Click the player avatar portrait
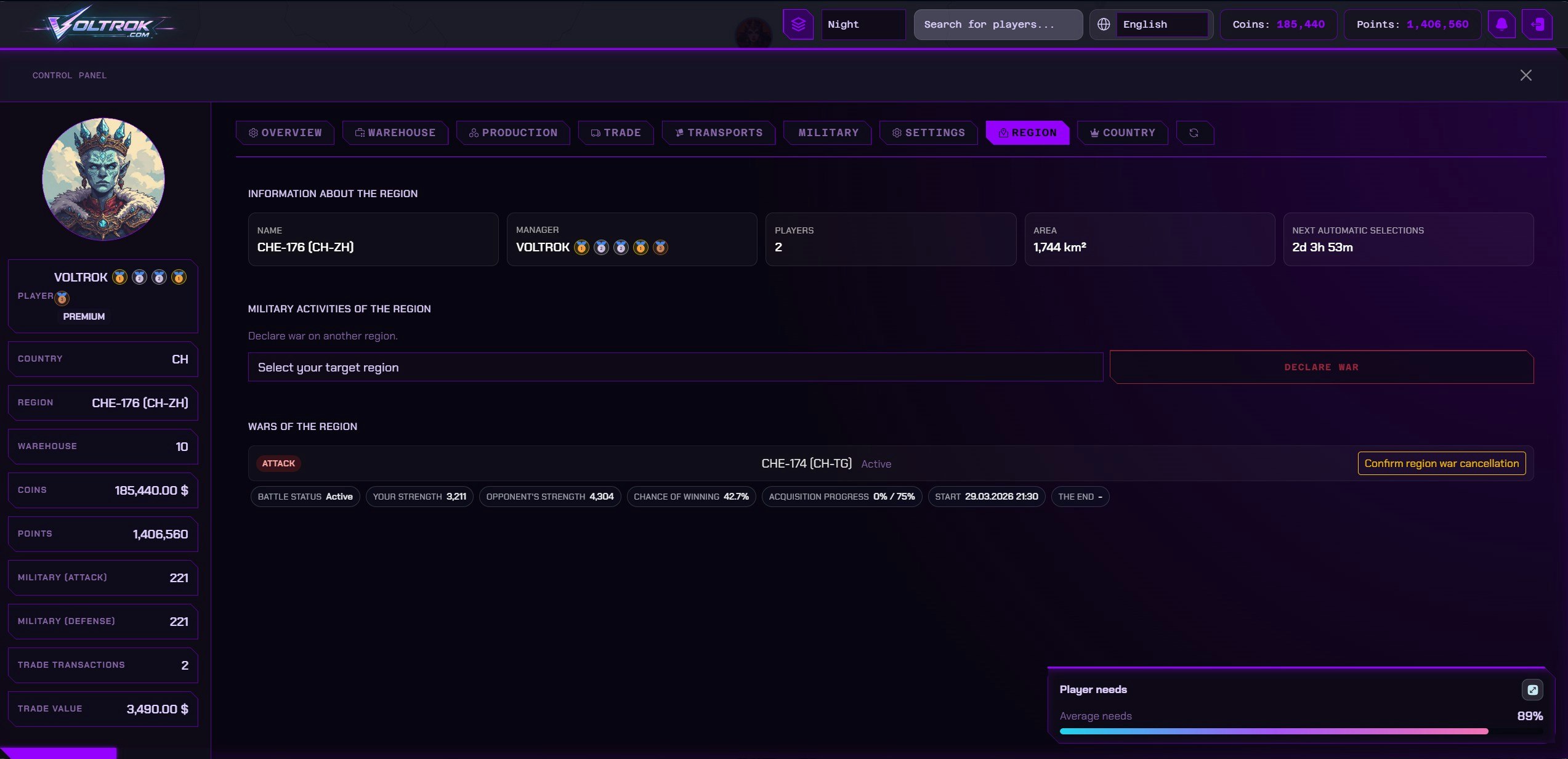 point(103,179)
